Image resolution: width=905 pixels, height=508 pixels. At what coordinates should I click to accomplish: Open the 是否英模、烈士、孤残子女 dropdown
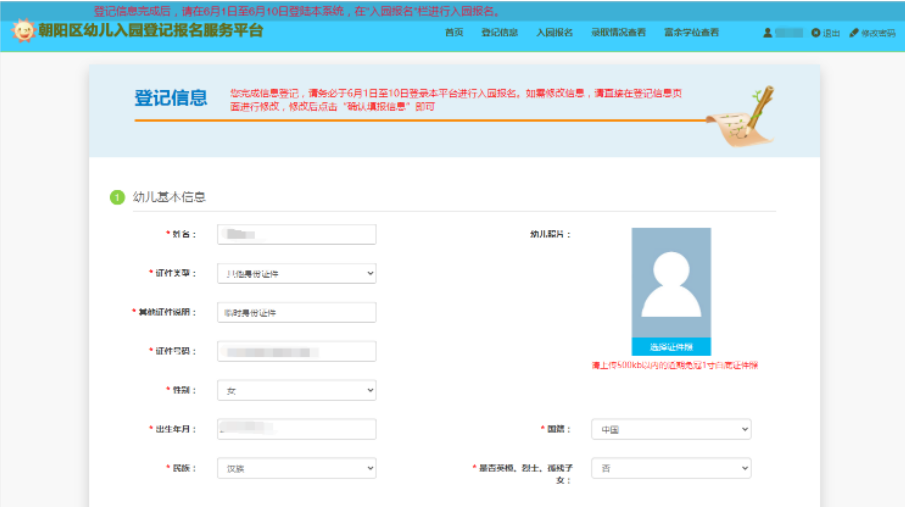pyautogui.click(x=671, y=468)
